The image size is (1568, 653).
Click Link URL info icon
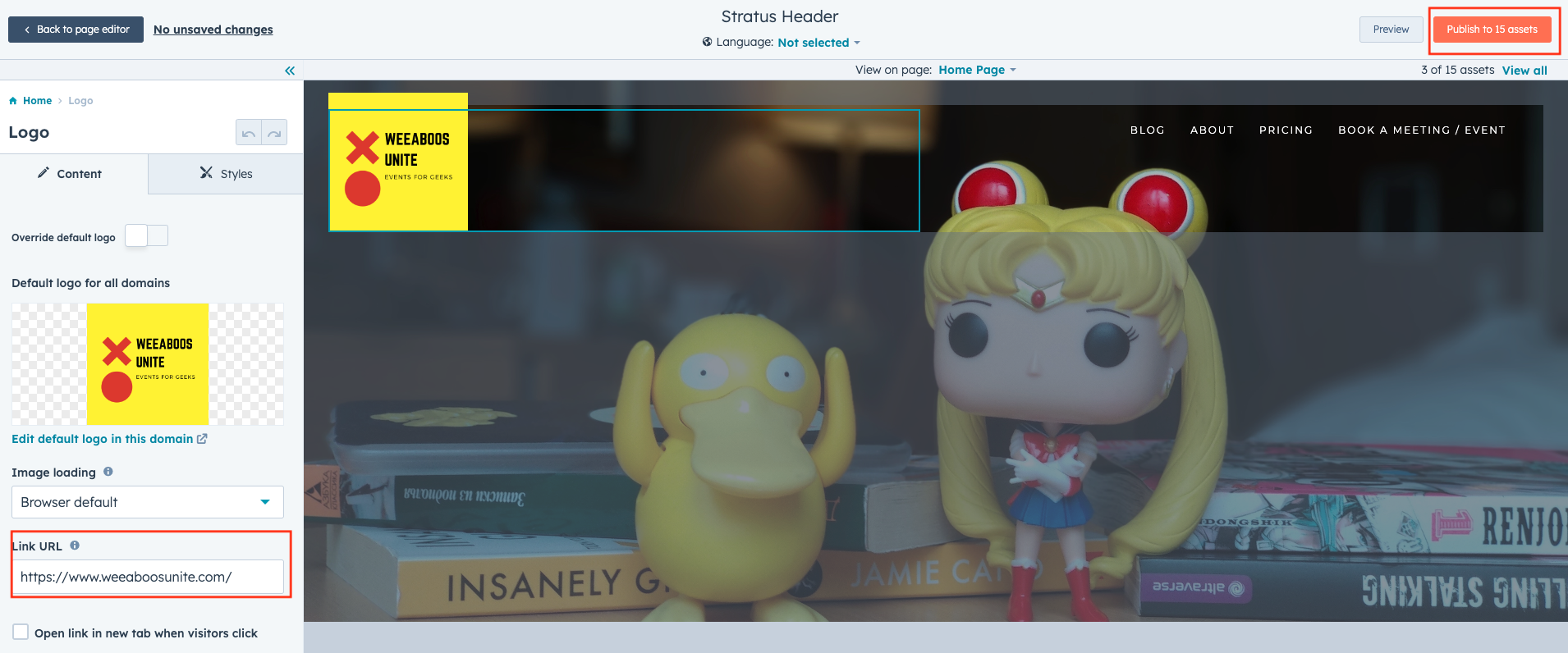pyautogui.click(x=75, y=546)
